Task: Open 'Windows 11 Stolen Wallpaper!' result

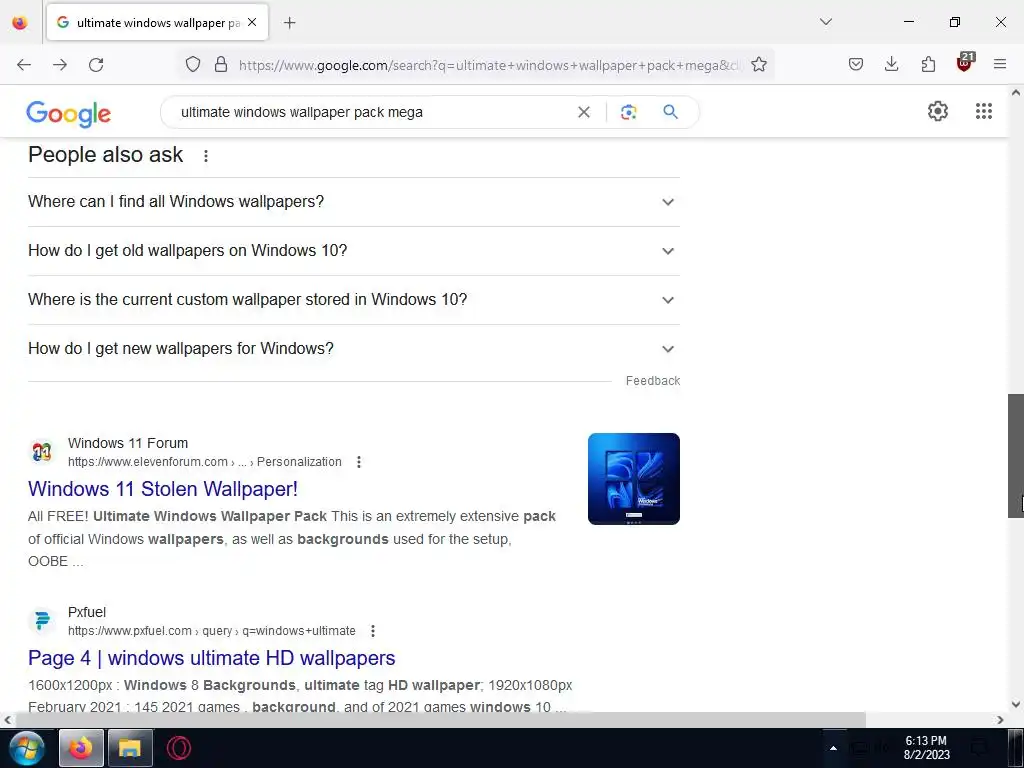Action: pos(163,489)
